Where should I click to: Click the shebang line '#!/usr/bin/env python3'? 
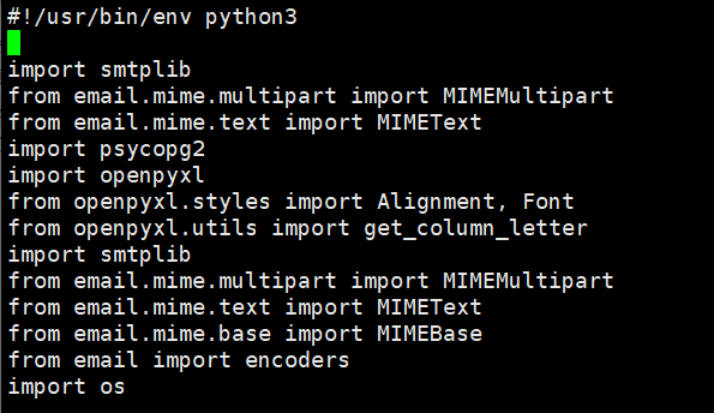coord(152,17)
